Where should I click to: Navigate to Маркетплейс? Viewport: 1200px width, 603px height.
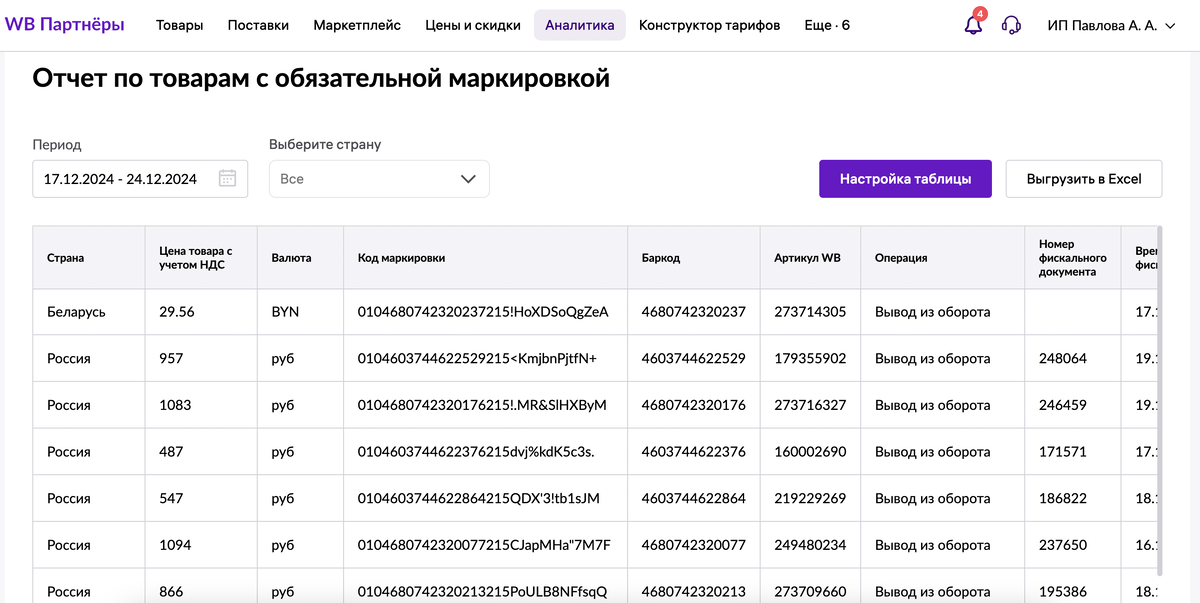point(357,25)
